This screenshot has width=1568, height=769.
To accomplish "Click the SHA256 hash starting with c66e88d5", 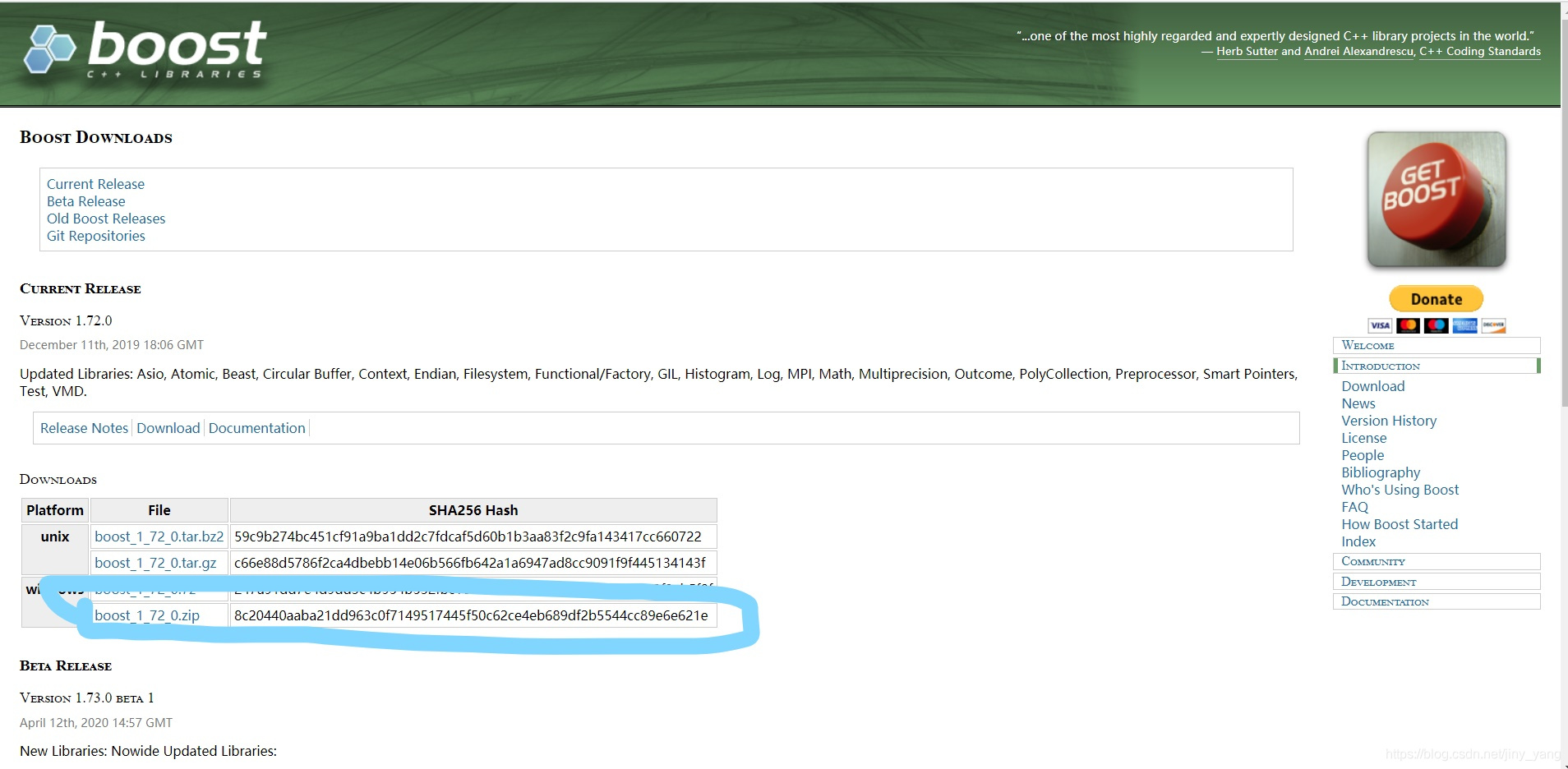I will [x=470, y=563].
